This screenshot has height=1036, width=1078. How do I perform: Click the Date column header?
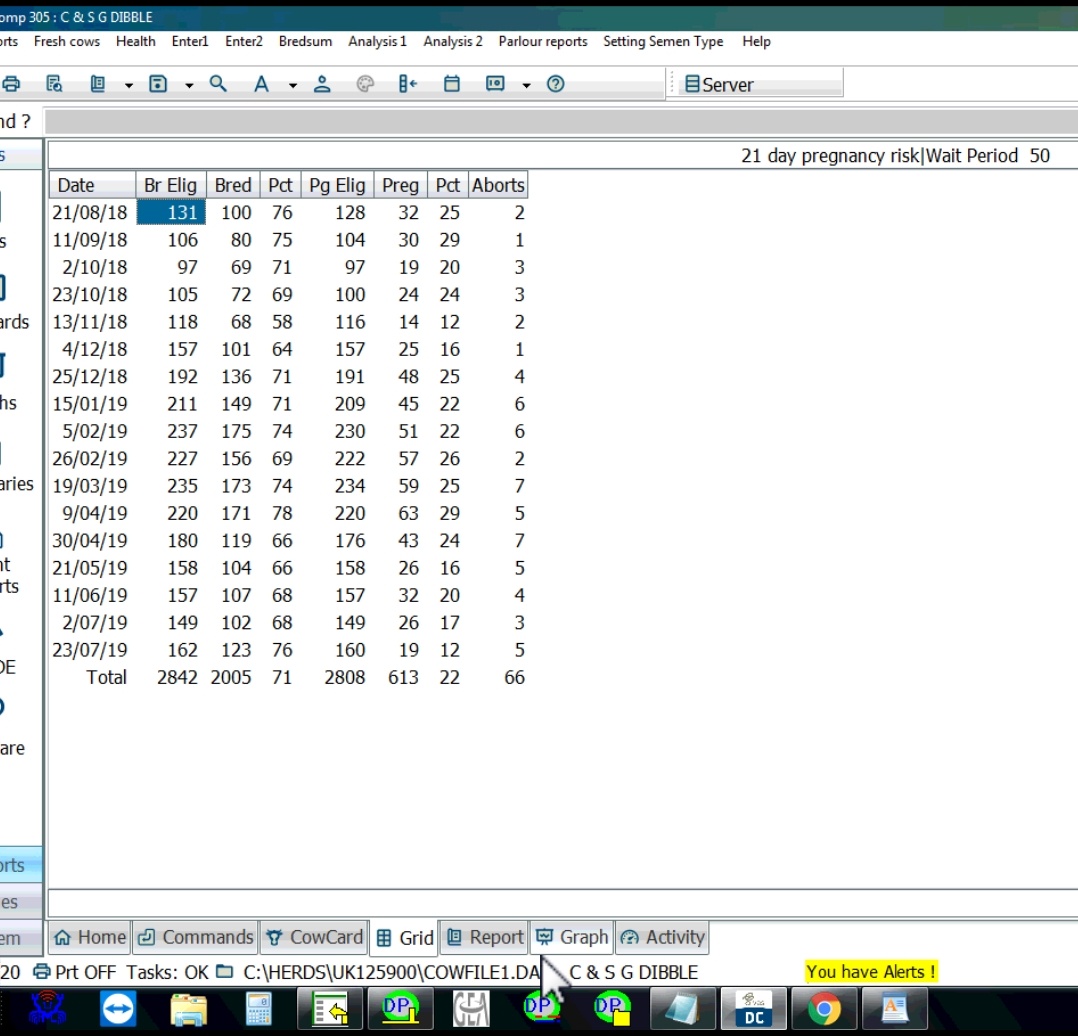pos(92,185)
